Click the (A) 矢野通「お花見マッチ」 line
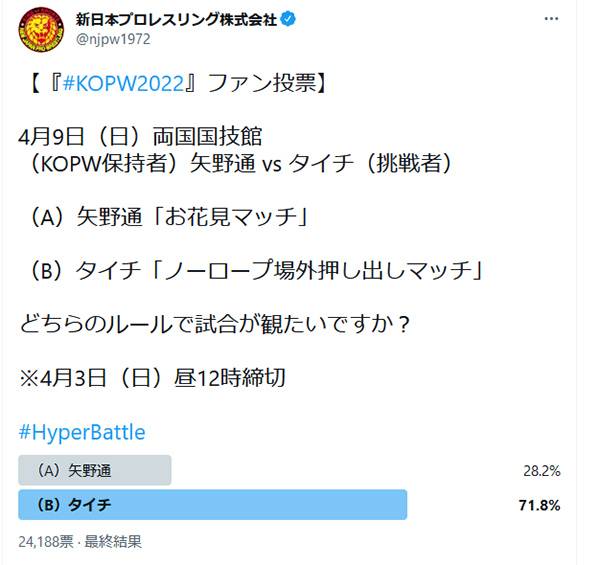Viewport: 600px width, 565px height. coord(168,217)
